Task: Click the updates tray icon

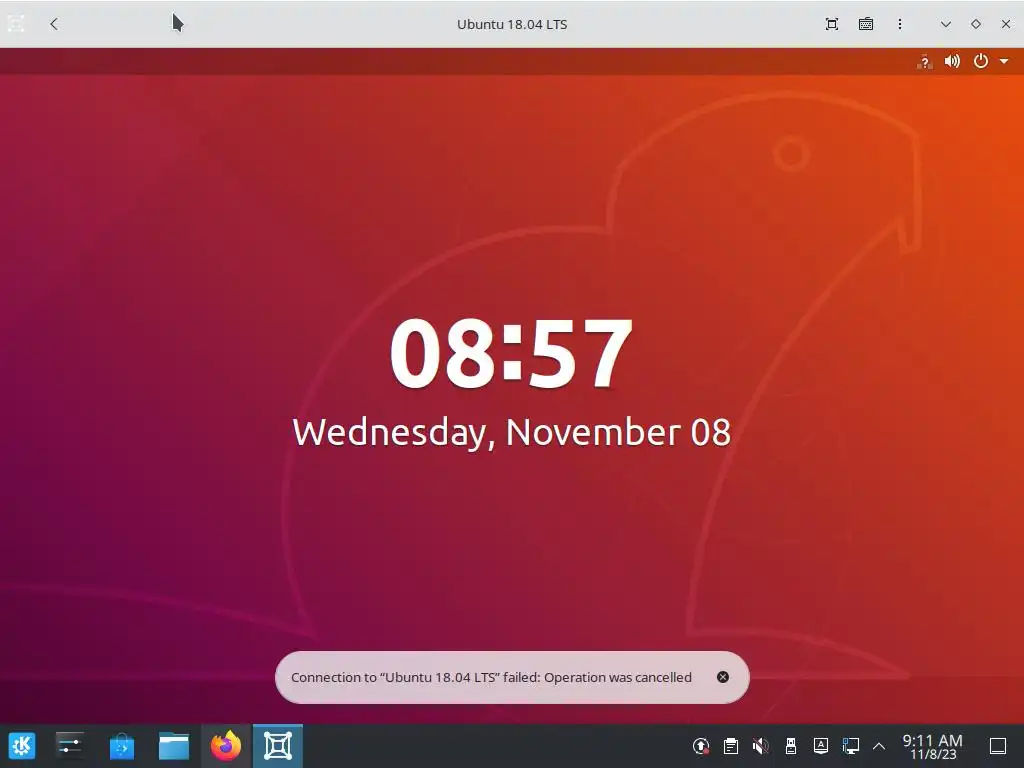Action: (x=701, y=746)
